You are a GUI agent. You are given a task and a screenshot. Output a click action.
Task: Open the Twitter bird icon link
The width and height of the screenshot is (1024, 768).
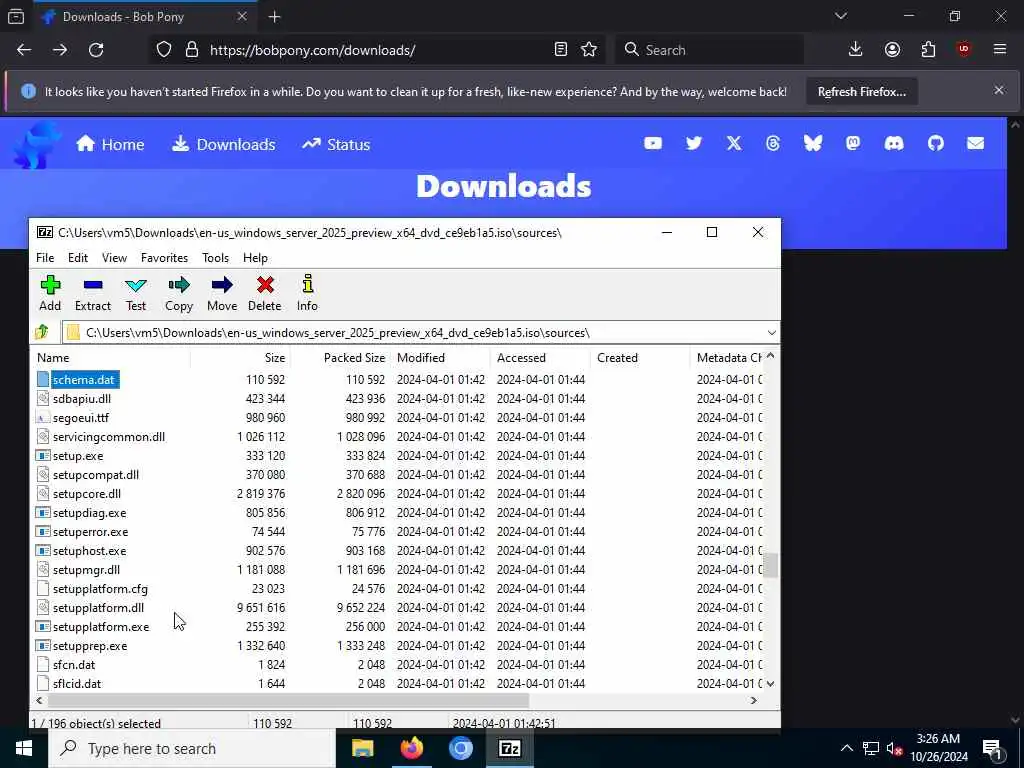tap(694, 143)
